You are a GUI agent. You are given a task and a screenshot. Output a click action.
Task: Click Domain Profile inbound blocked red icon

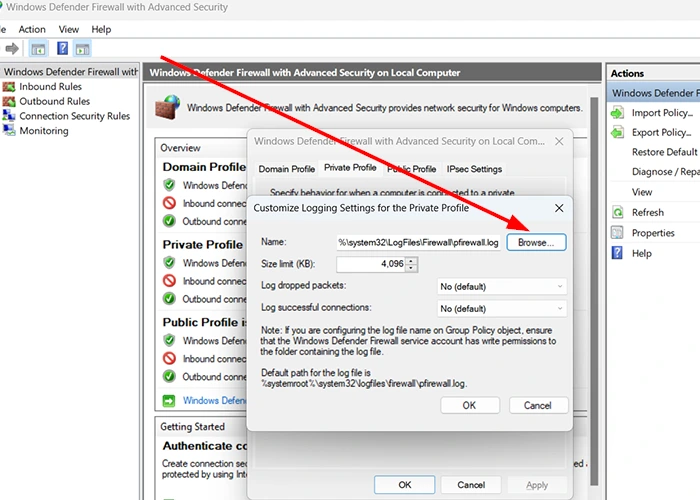(169, 203)
